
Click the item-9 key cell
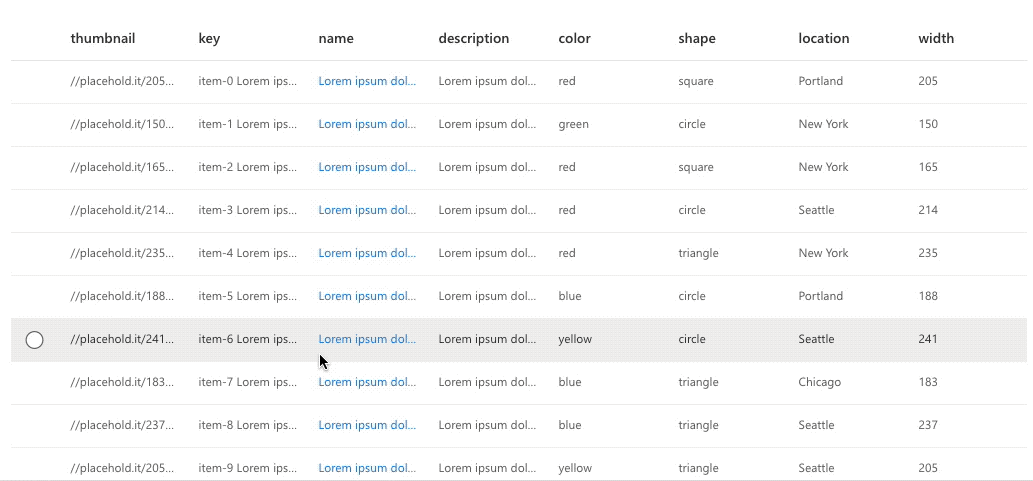(247, 468)
